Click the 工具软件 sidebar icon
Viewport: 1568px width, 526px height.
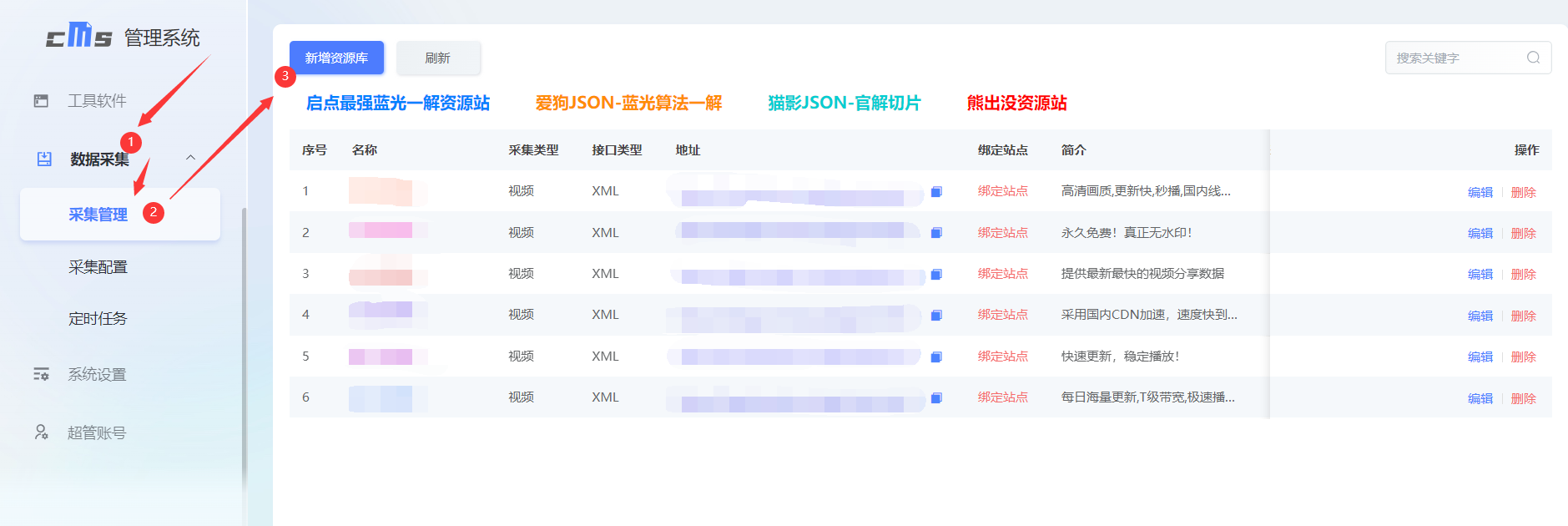41,101
